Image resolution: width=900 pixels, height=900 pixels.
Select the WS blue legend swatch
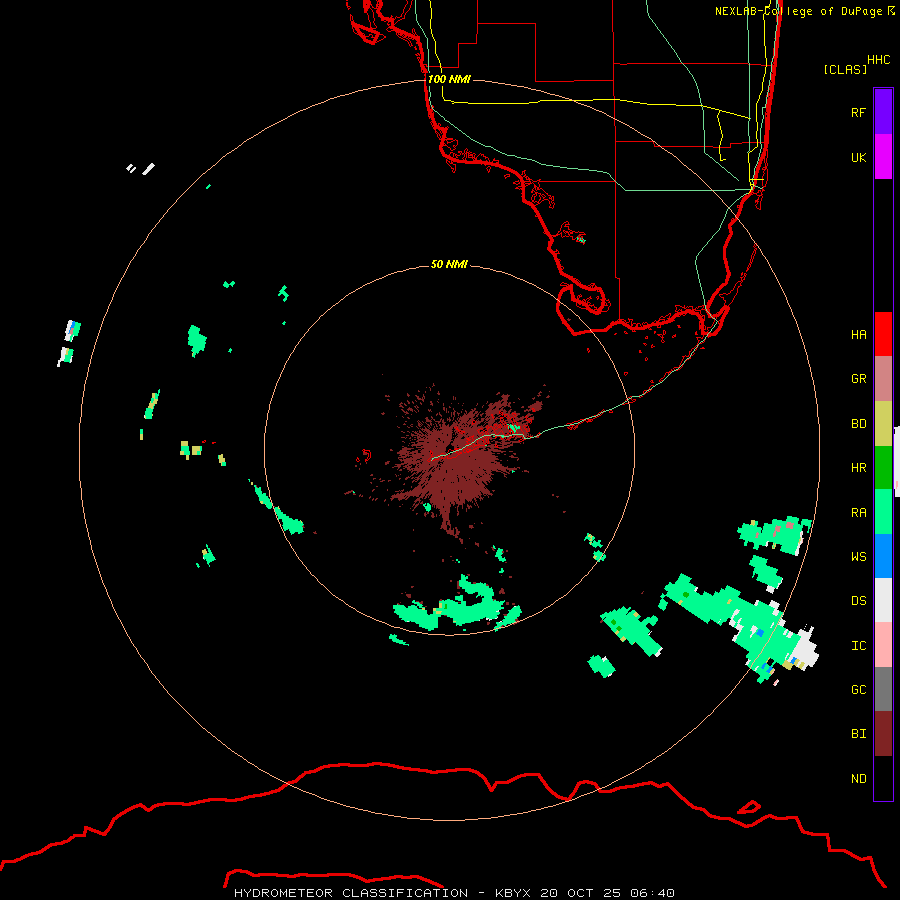[883, 556]
